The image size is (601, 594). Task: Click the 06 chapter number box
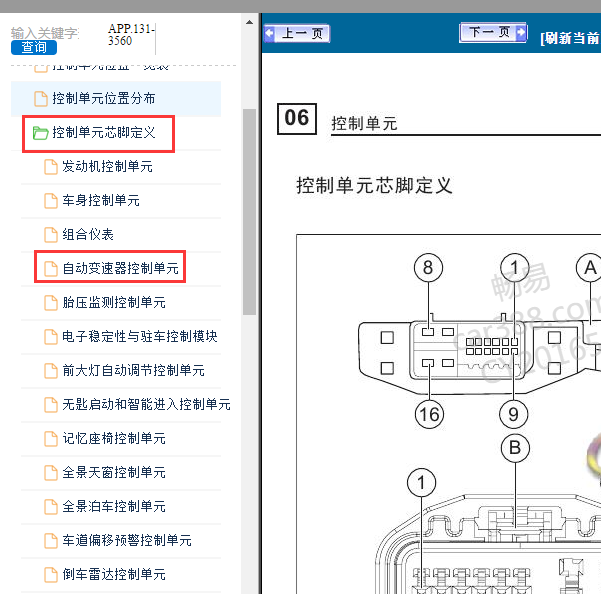(x=297, y=118)
